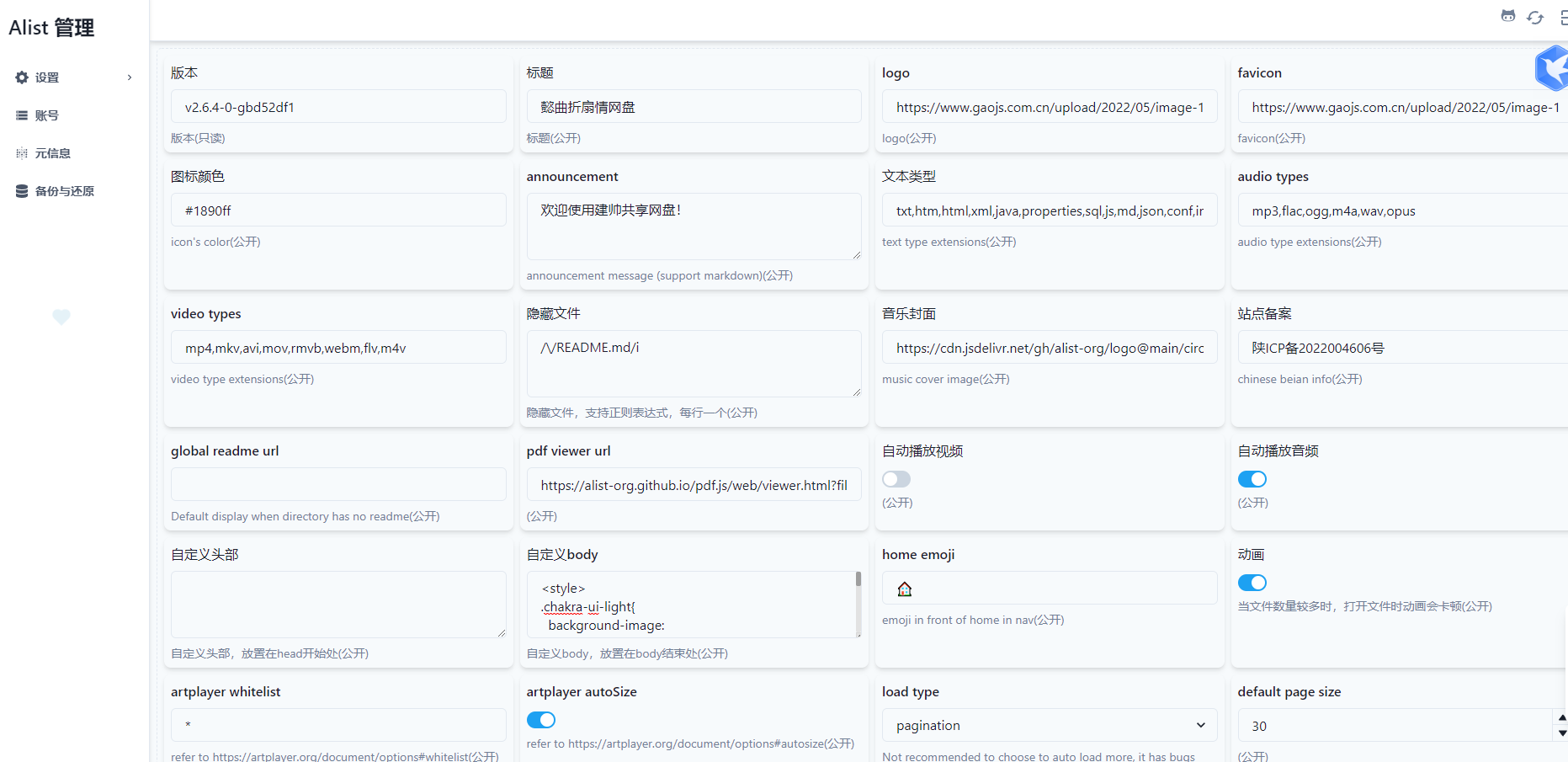
Task: Disable the 自动播放音频 switch
Action: [x=1252, y=479]
